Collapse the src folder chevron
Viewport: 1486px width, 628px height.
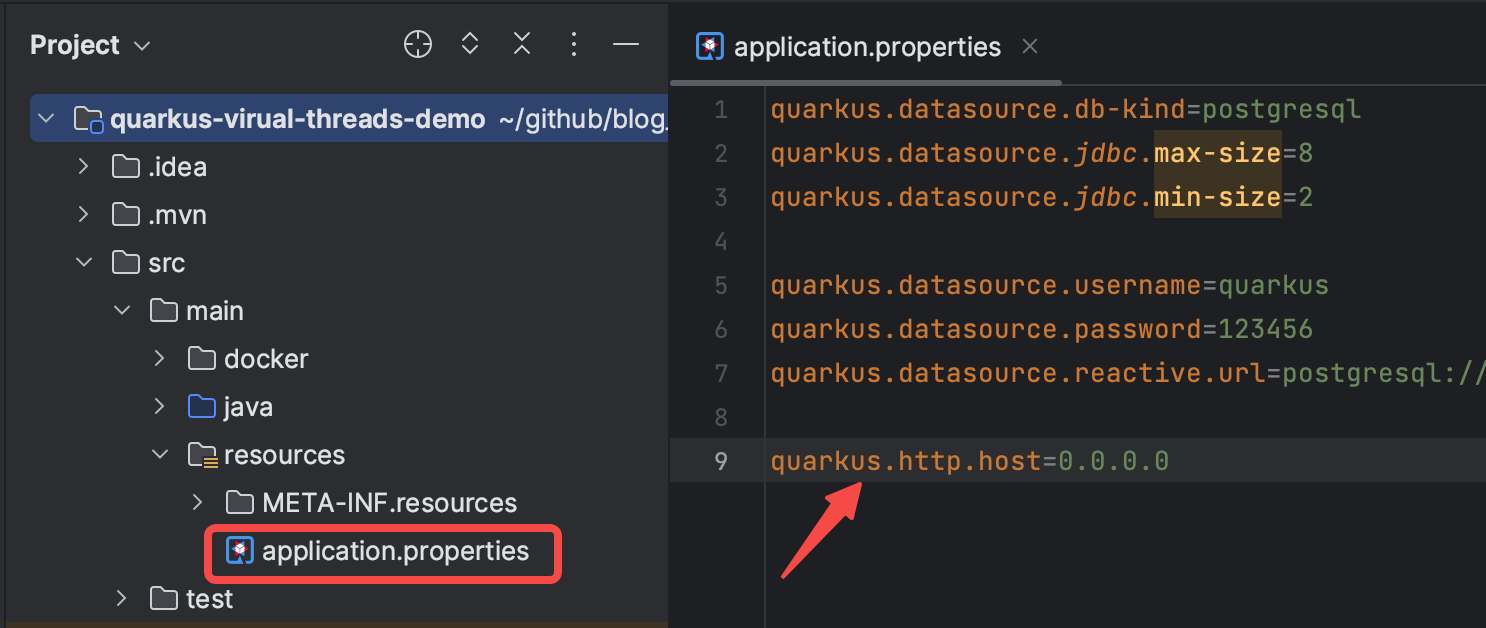pos(83,262)
